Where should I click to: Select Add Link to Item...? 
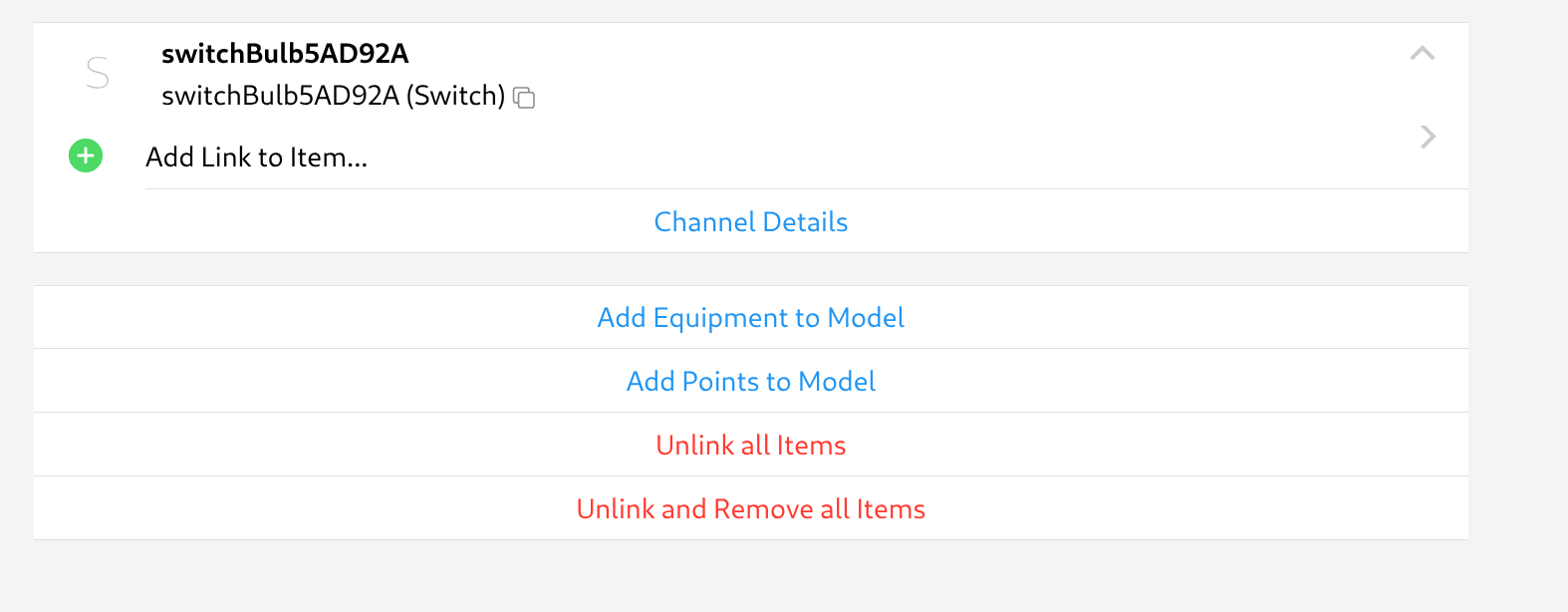pos(257,157)
